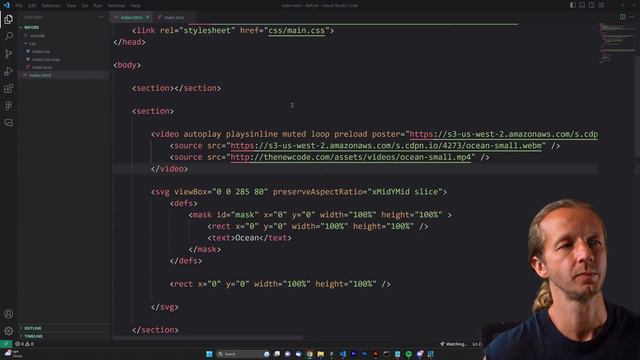Open the Search view in activity bar
640x360 pixels.
tap(9, 36)
